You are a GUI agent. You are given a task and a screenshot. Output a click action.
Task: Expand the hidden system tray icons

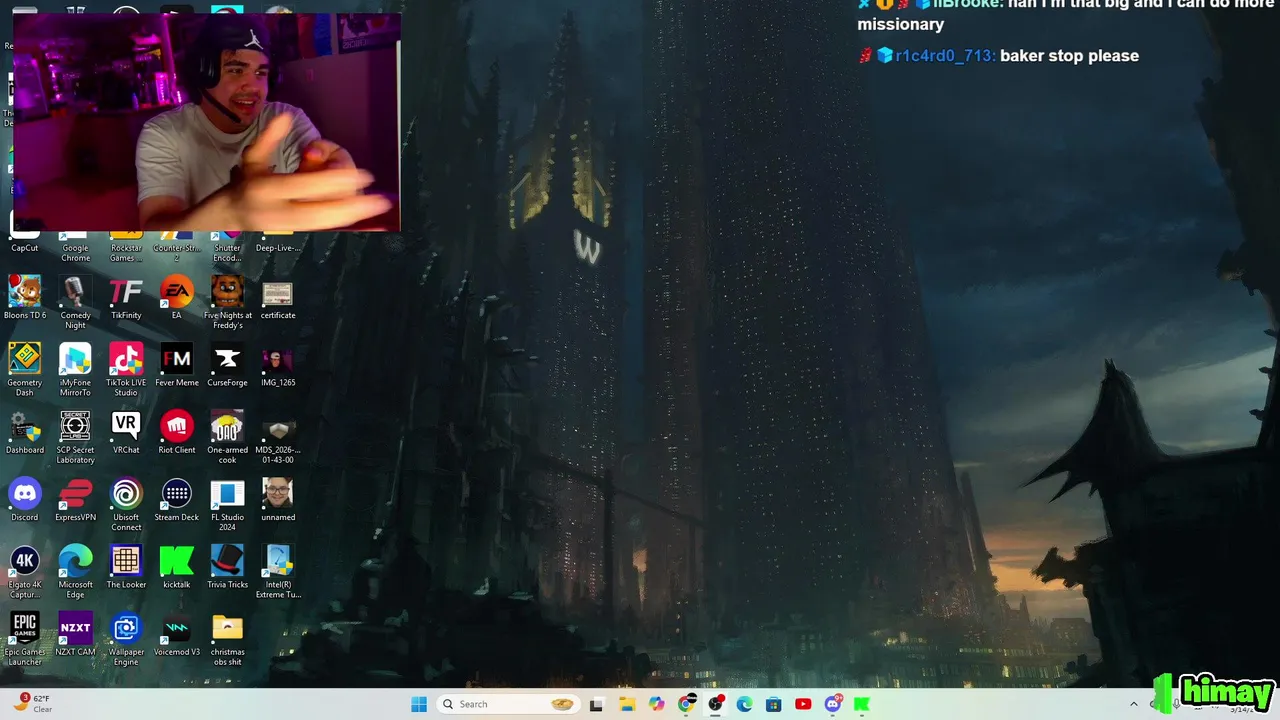tap(1133, 704)
